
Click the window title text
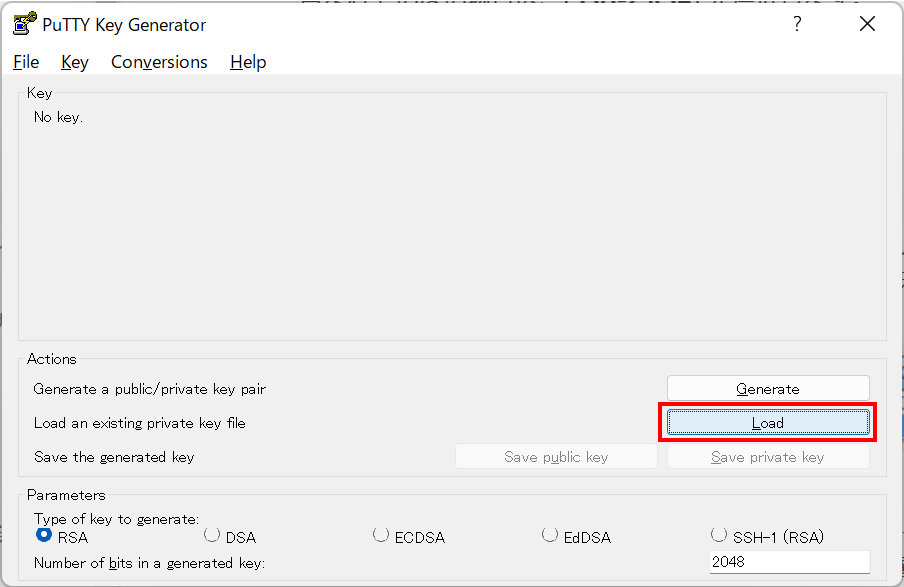(x=124, y=25)
